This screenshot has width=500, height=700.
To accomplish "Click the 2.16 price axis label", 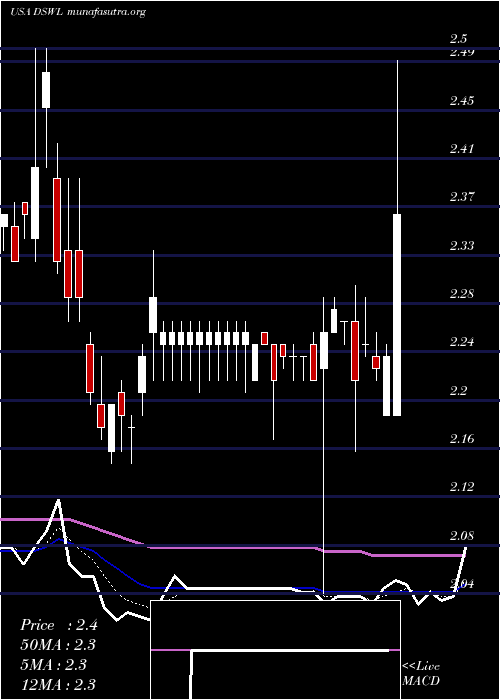I will point(462,439).
